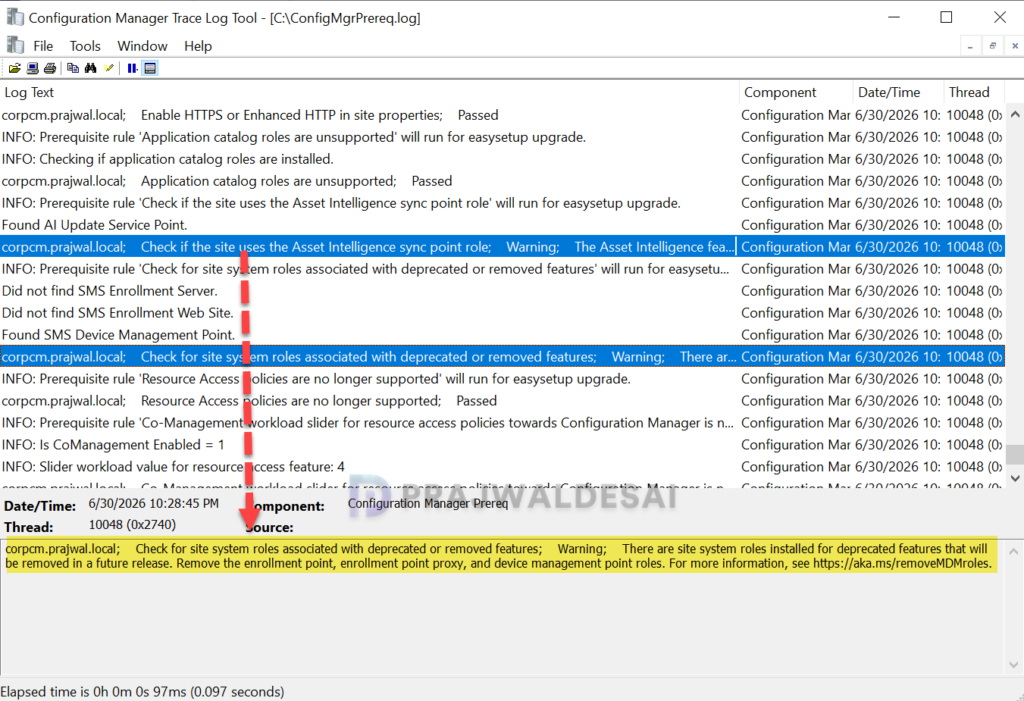Image resolution: width=1024 pixels, height=701 pixels.
Task: Open the Tools menu
Action: tap(85, 46)
